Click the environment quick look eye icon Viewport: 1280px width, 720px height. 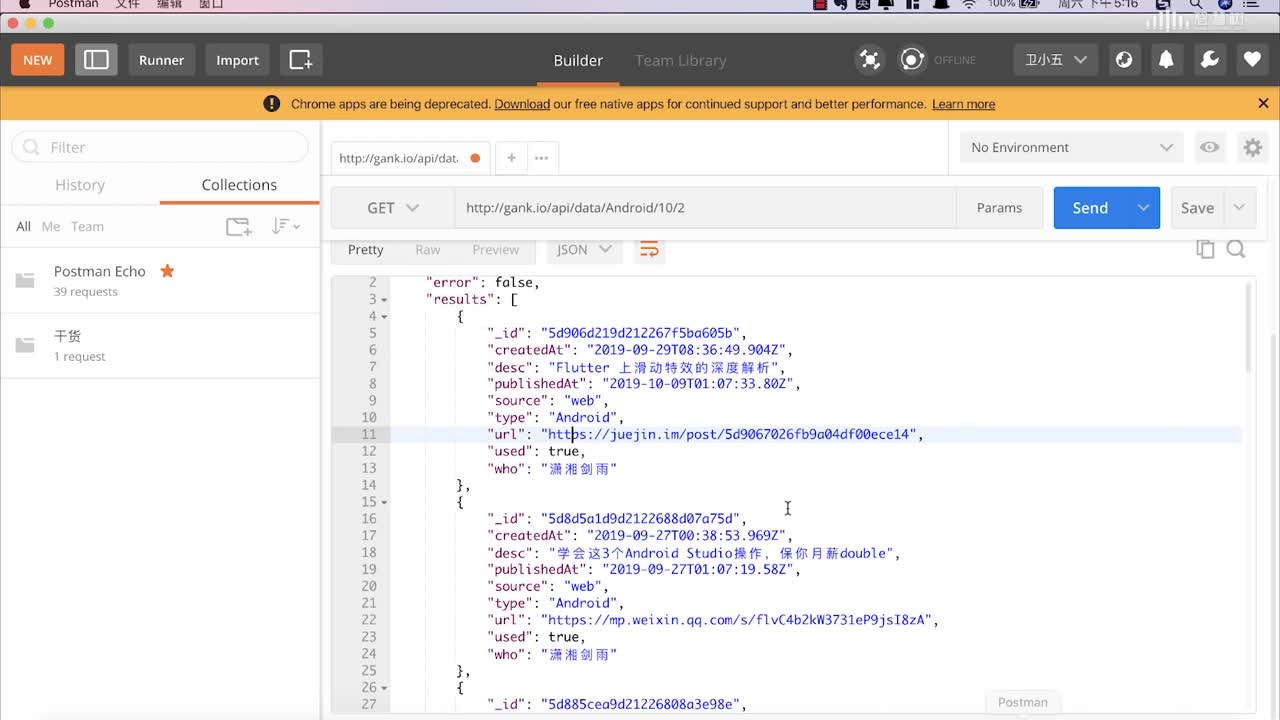pyautogui.click(x=1210, y=147)
